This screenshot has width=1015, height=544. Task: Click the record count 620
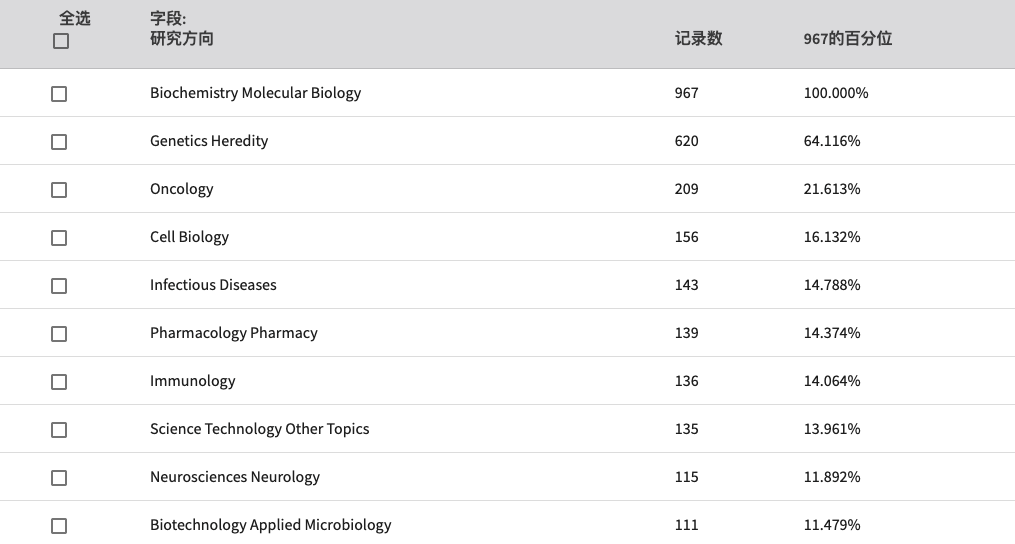point(687,141)
